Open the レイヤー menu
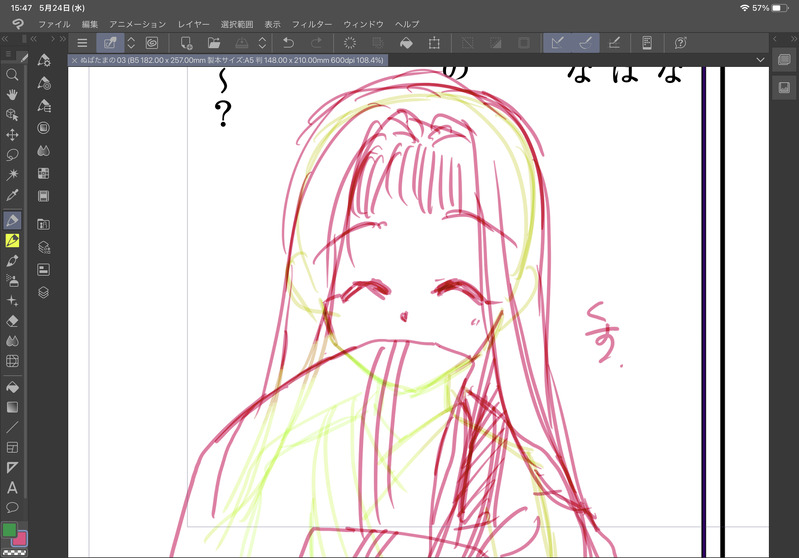The image size is (799, 558). click(x=193, y=24)
